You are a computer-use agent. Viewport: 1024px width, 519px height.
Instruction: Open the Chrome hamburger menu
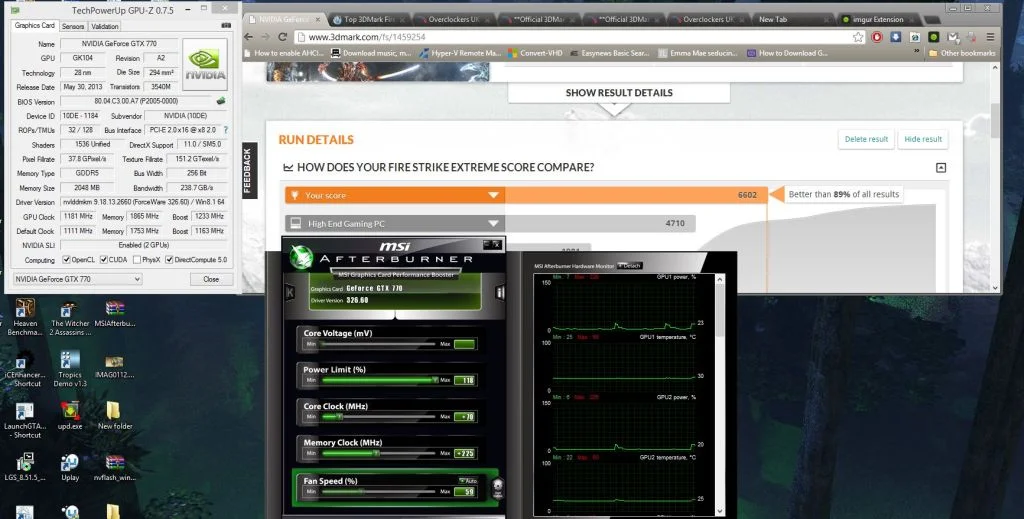click(991, 37)
